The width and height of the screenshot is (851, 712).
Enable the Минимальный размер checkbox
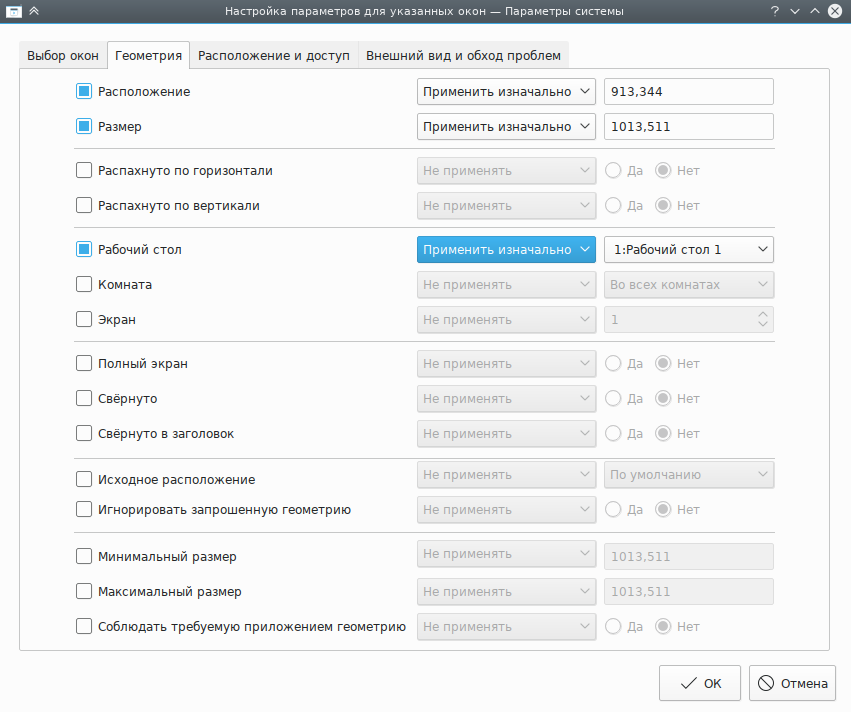[x=84, y=556]
